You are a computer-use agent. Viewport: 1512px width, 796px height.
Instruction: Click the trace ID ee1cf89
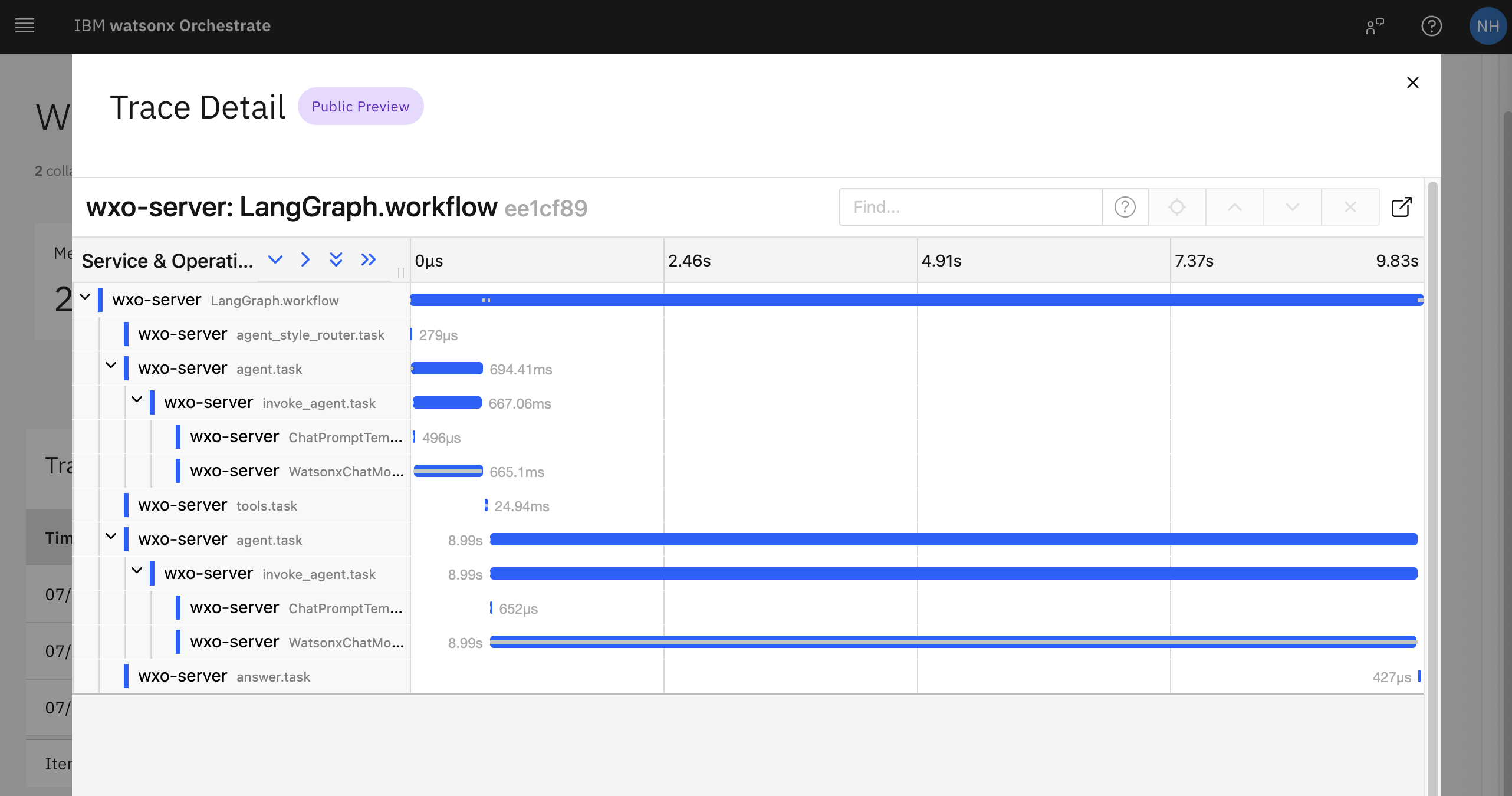click(x=546, y=208)
